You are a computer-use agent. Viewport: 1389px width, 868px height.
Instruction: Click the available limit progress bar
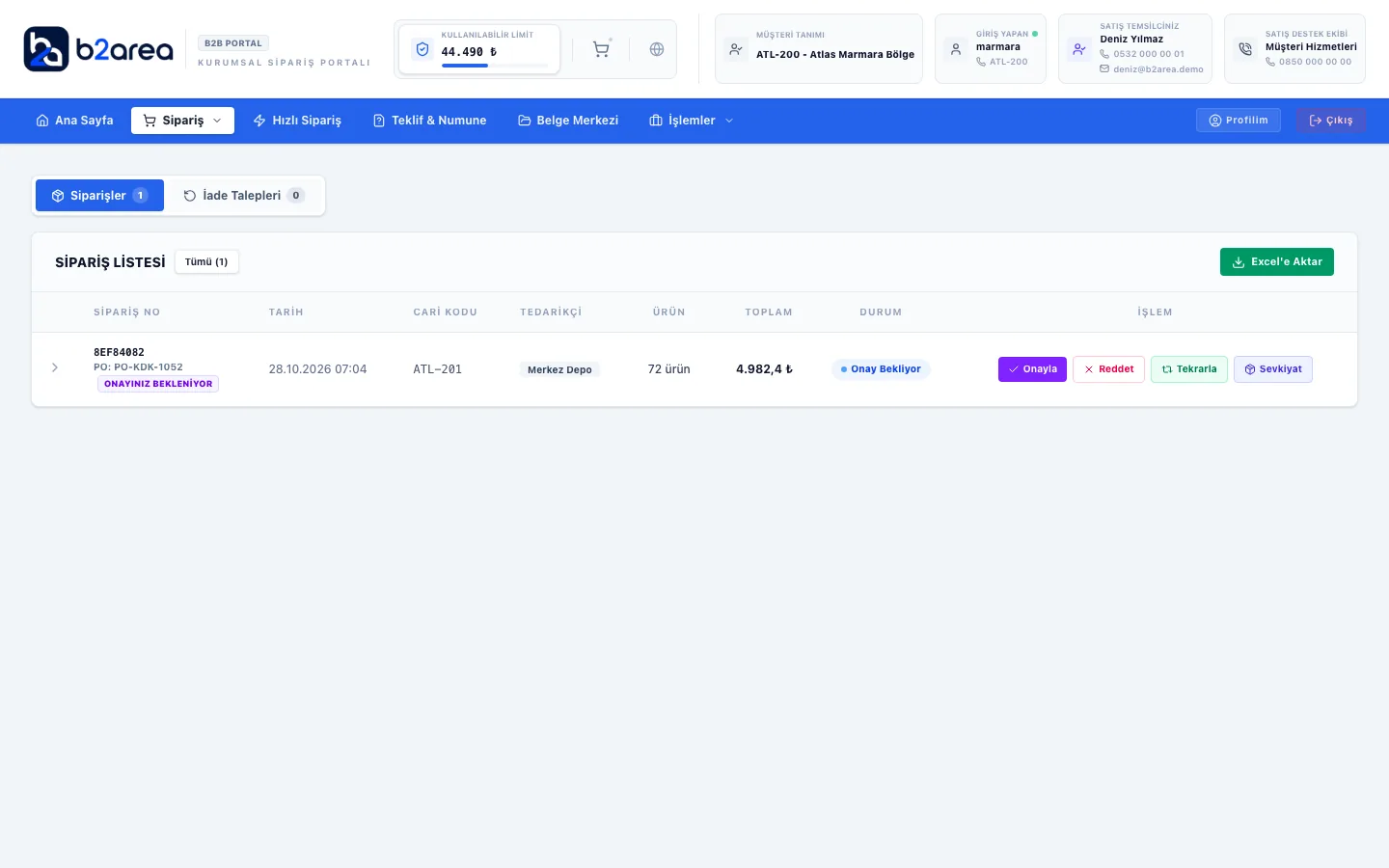click(x=495, y=66)
